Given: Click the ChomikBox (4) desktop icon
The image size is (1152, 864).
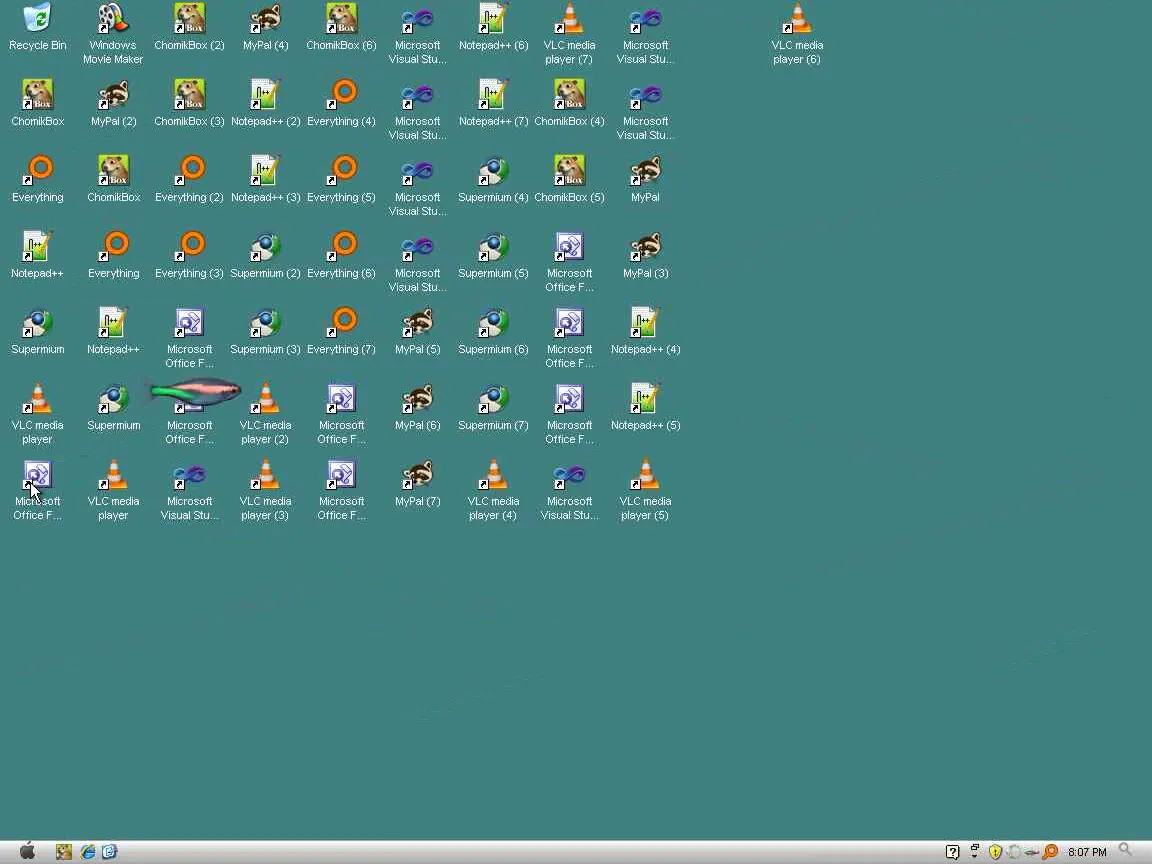Looking at the screenshot, I should pyautogui.click(x=569, y=104).
